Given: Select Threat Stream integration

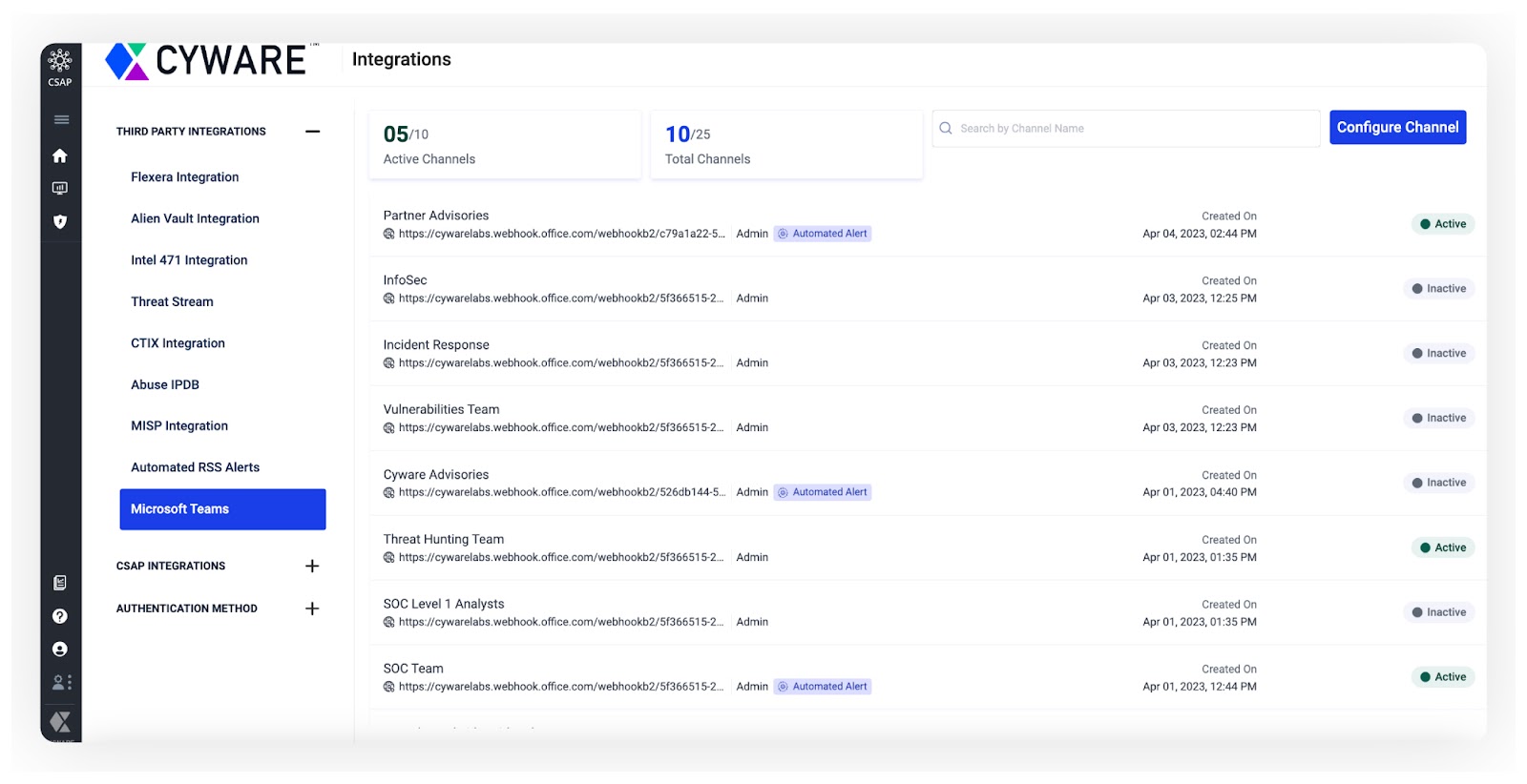Looking at the screenshot, I should coord(172,301).
